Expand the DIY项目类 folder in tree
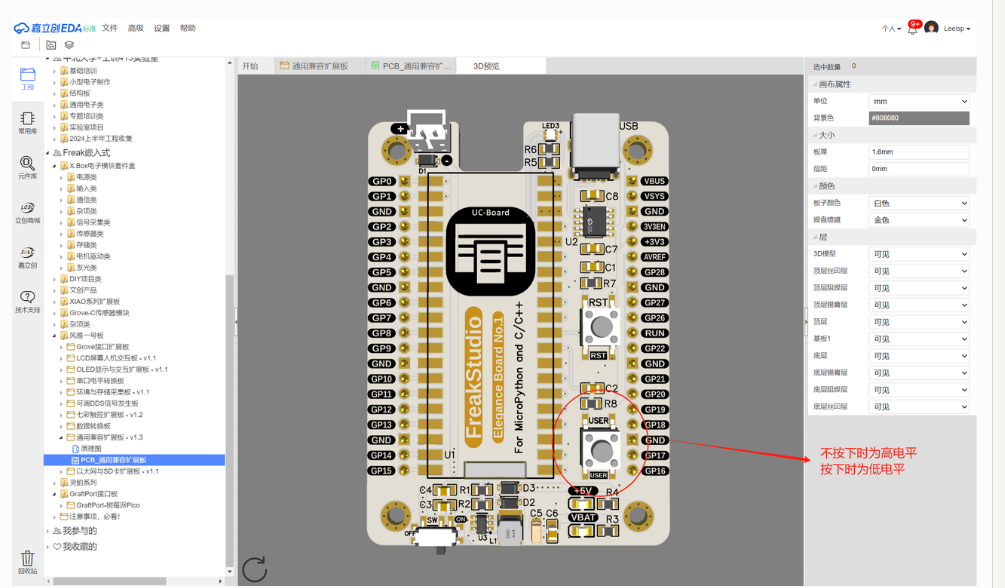This screenshot has height=588, width=1005. coord(54,279)
